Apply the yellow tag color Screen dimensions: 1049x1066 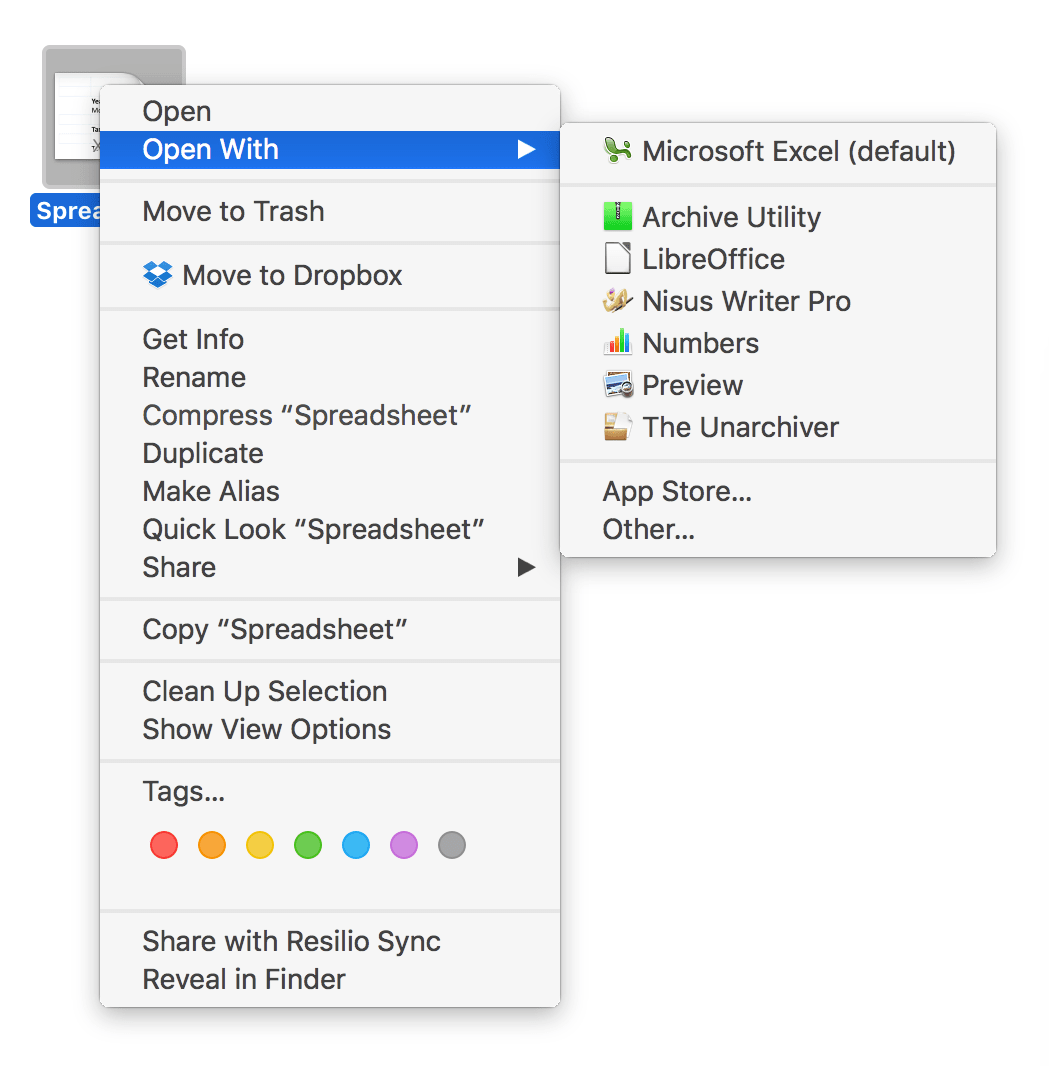(x=260, y=845)
